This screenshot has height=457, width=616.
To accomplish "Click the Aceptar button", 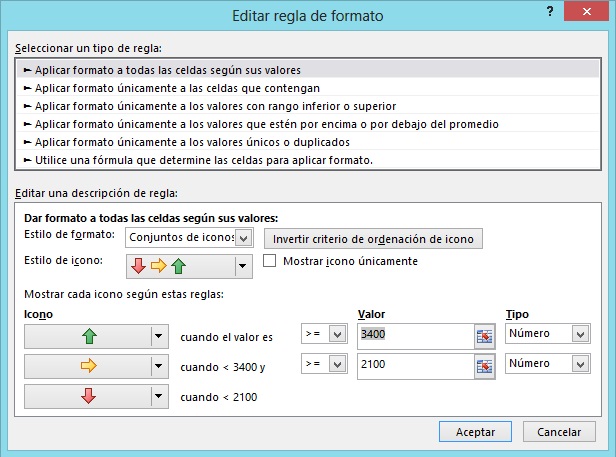I will point(475,432).
